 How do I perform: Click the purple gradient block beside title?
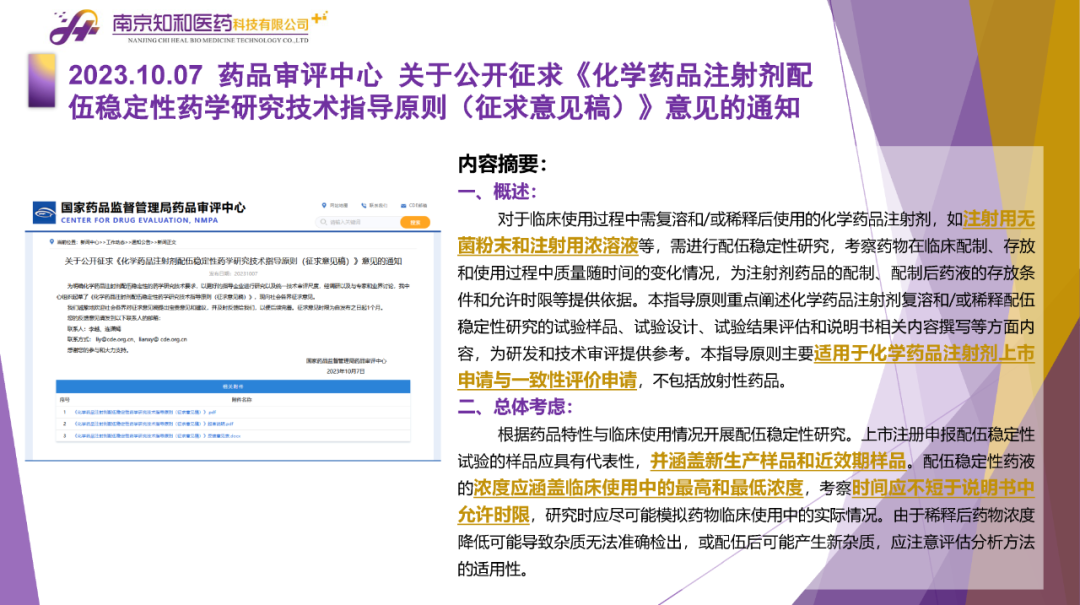pyautogui.click(x=42, y=80)
